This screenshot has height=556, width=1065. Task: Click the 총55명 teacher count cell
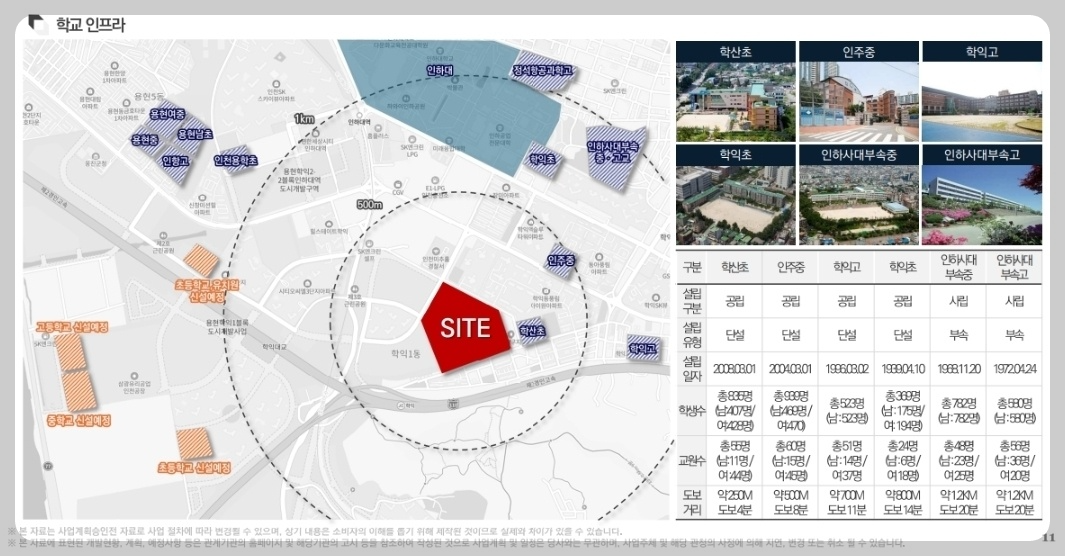coord(735,460)
